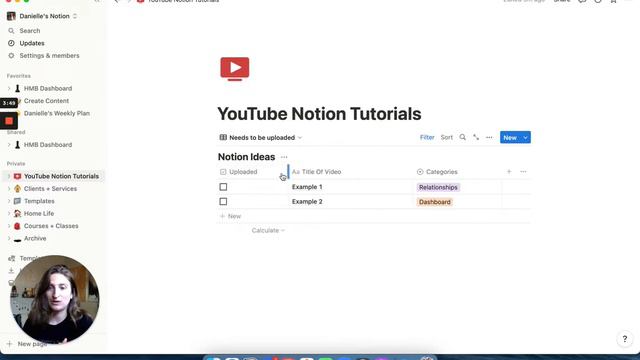This screenshot has height=360, width=640.
Task: Click the HMB Dashboard icon under Favorites
Action: pyautogui.click(x=17, y=88)
